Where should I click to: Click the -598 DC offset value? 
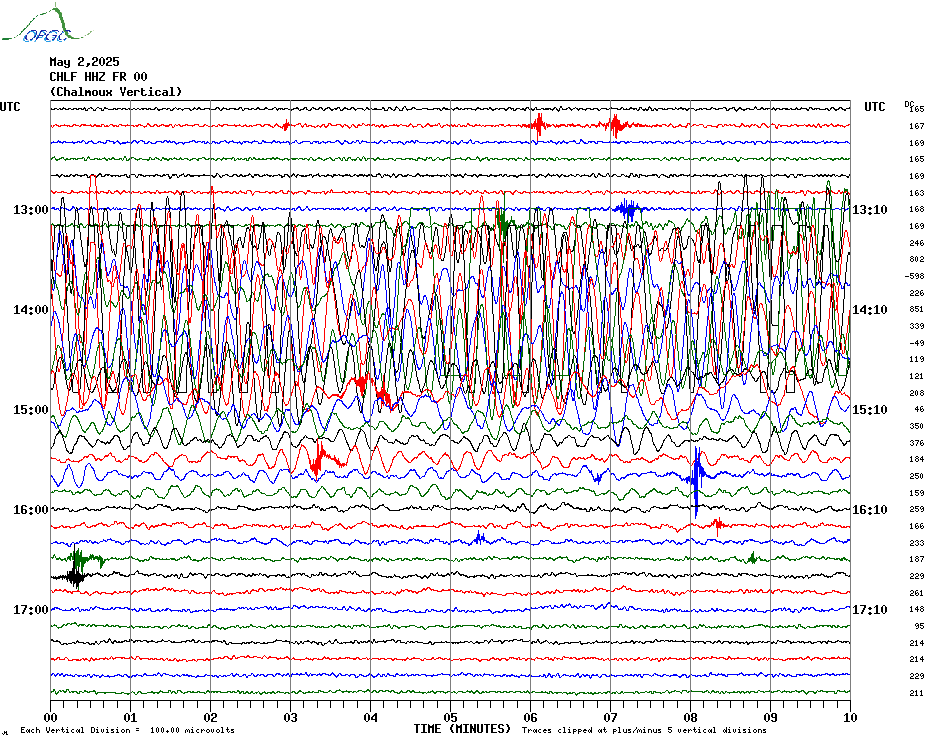click(915, 276)
